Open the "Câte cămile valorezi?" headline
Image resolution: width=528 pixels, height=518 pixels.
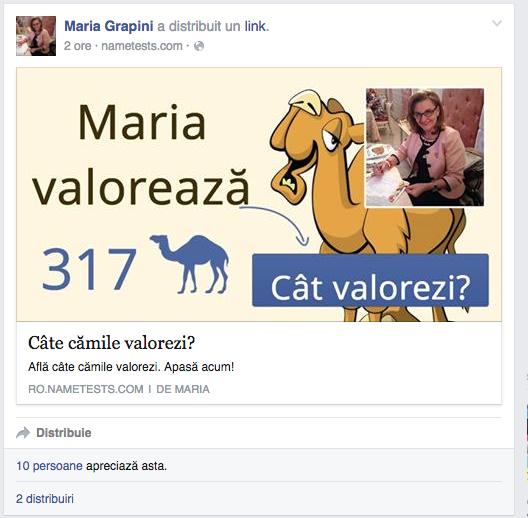tap(111, 343)
